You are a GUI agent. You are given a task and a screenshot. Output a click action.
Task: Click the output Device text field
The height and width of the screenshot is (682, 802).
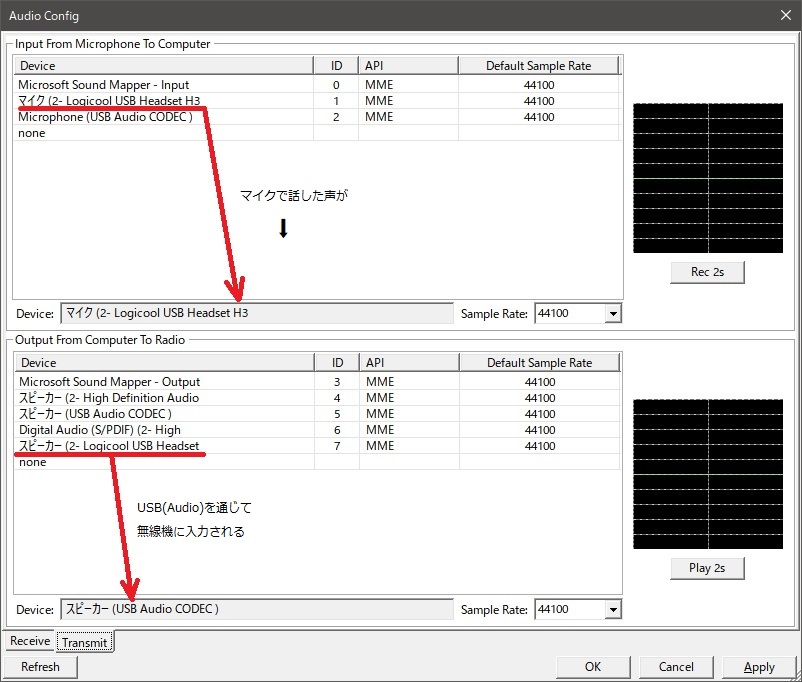[256, 609]
